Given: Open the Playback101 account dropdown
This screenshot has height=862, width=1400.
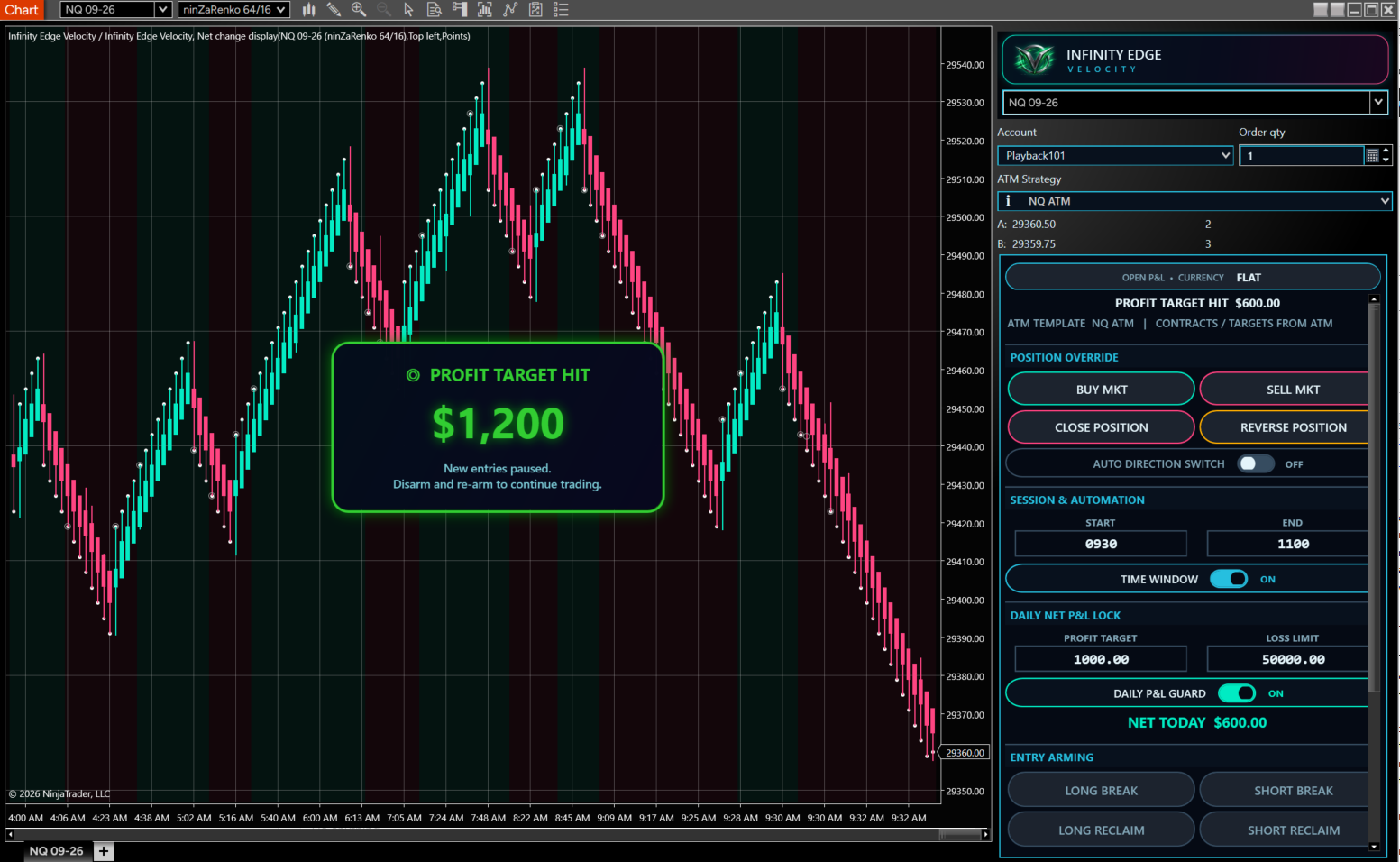Looking at the screenshot, I should [1115, 156].
